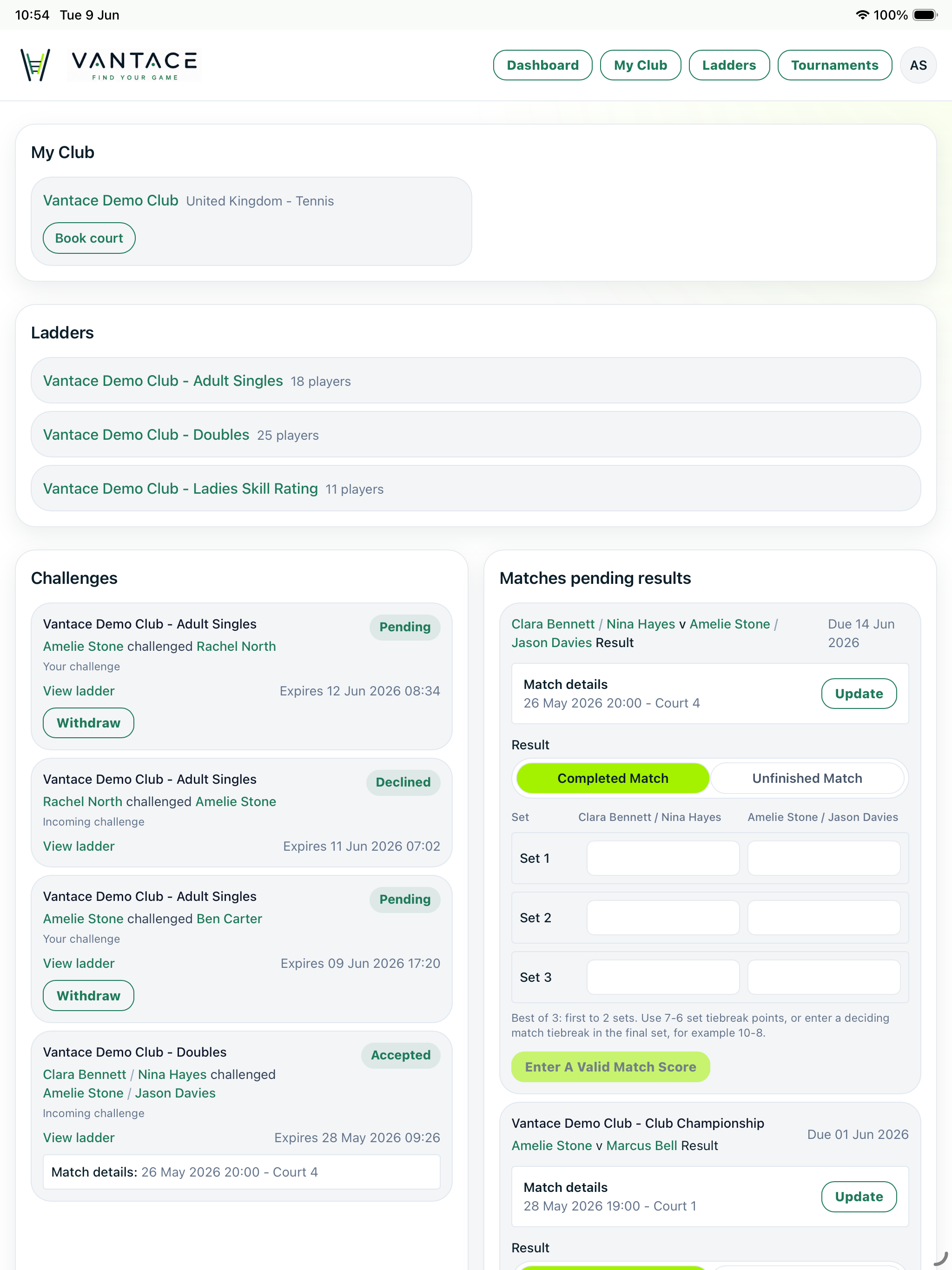Click the "Due 01 Jun 2026" date
This screenshot has width=952, height=1270.
(858, 1135)
